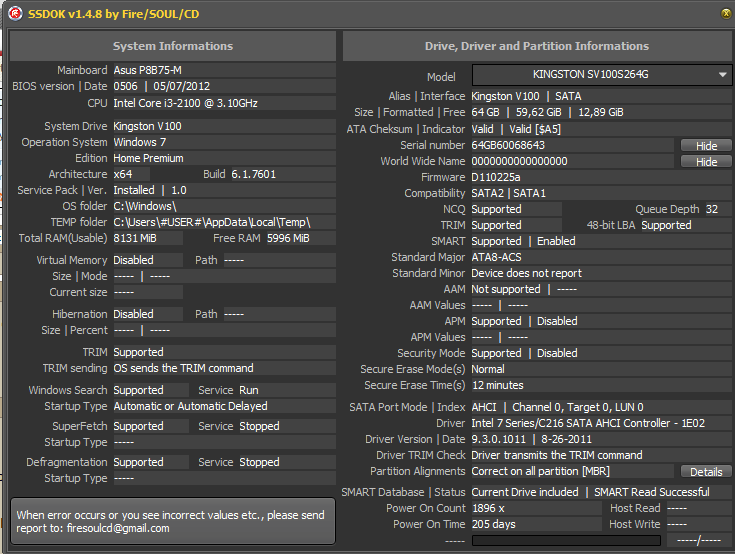This screenshot has width=735, height=554.
Task: Click SATA Port Mode value AHCI
Action: pyautogui.click(x=484, y=407)
